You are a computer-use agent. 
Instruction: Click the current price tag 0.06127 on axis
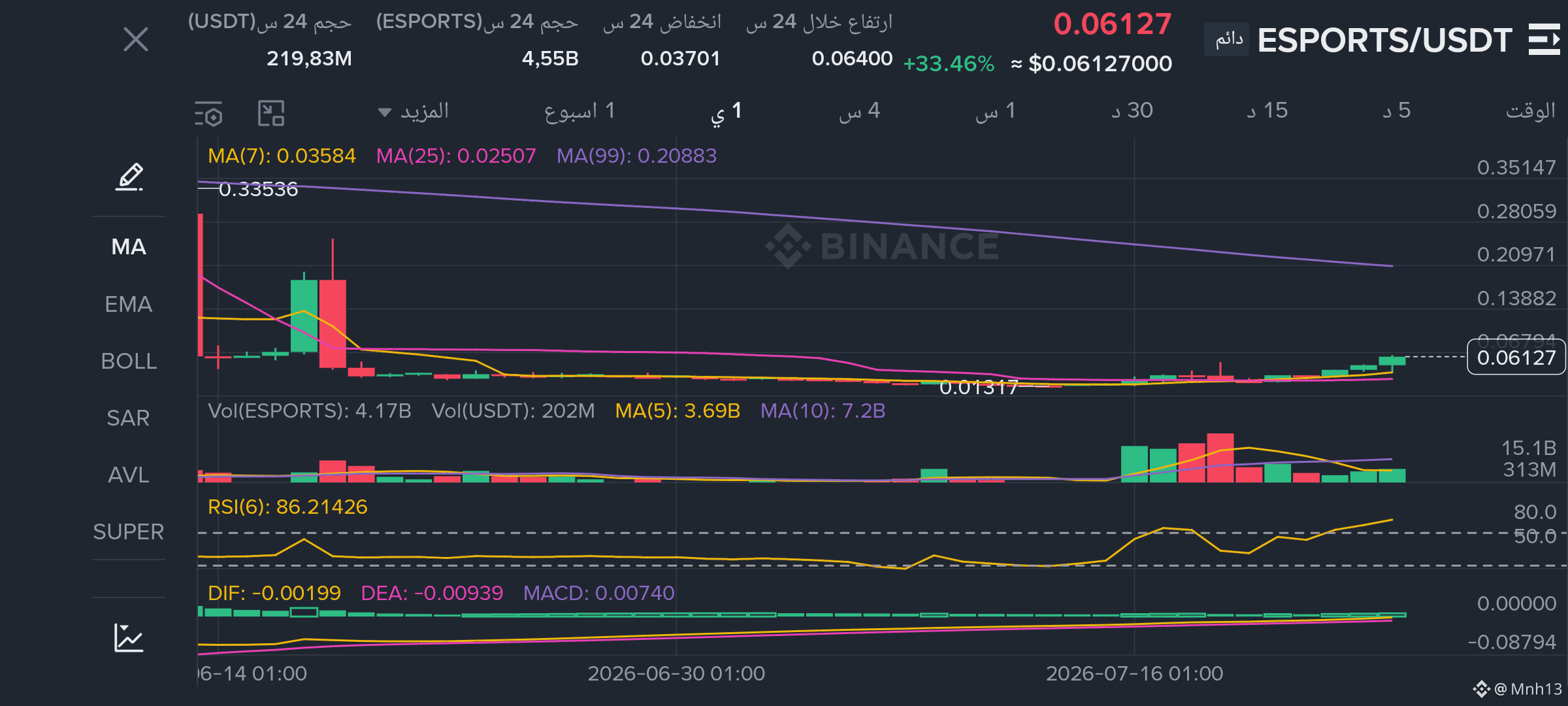(1516, 358)
